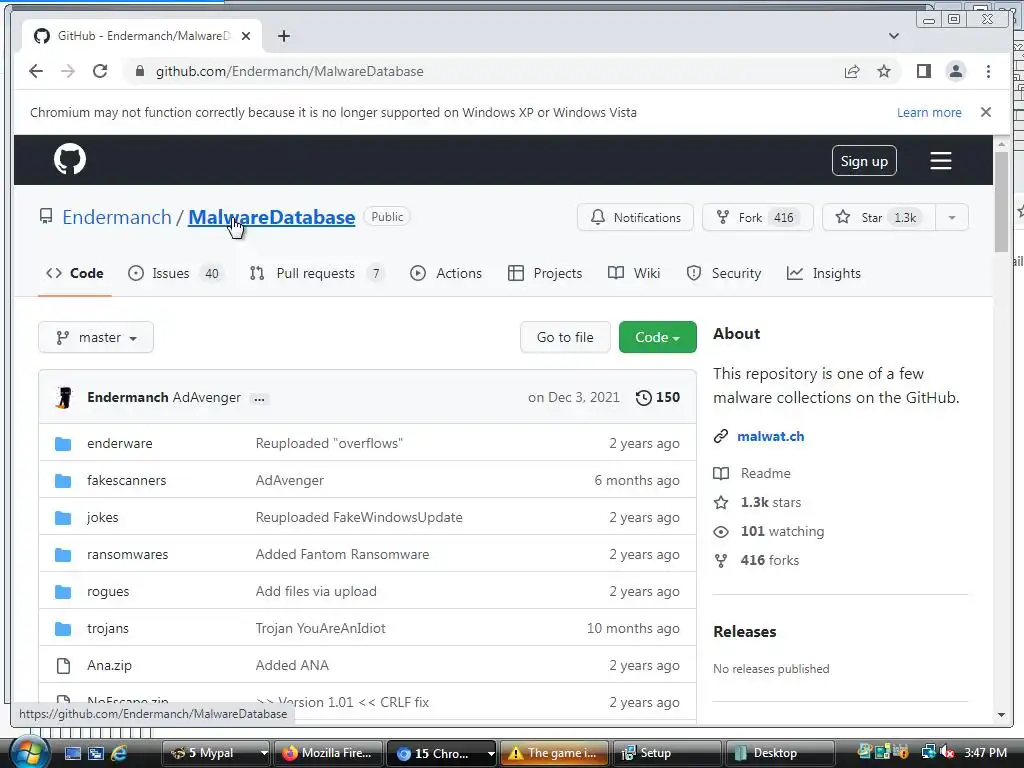The width and height of the screenshot is (1024, 768).
Task: Toggle the browser side panel icon
Action: (923, 71)
